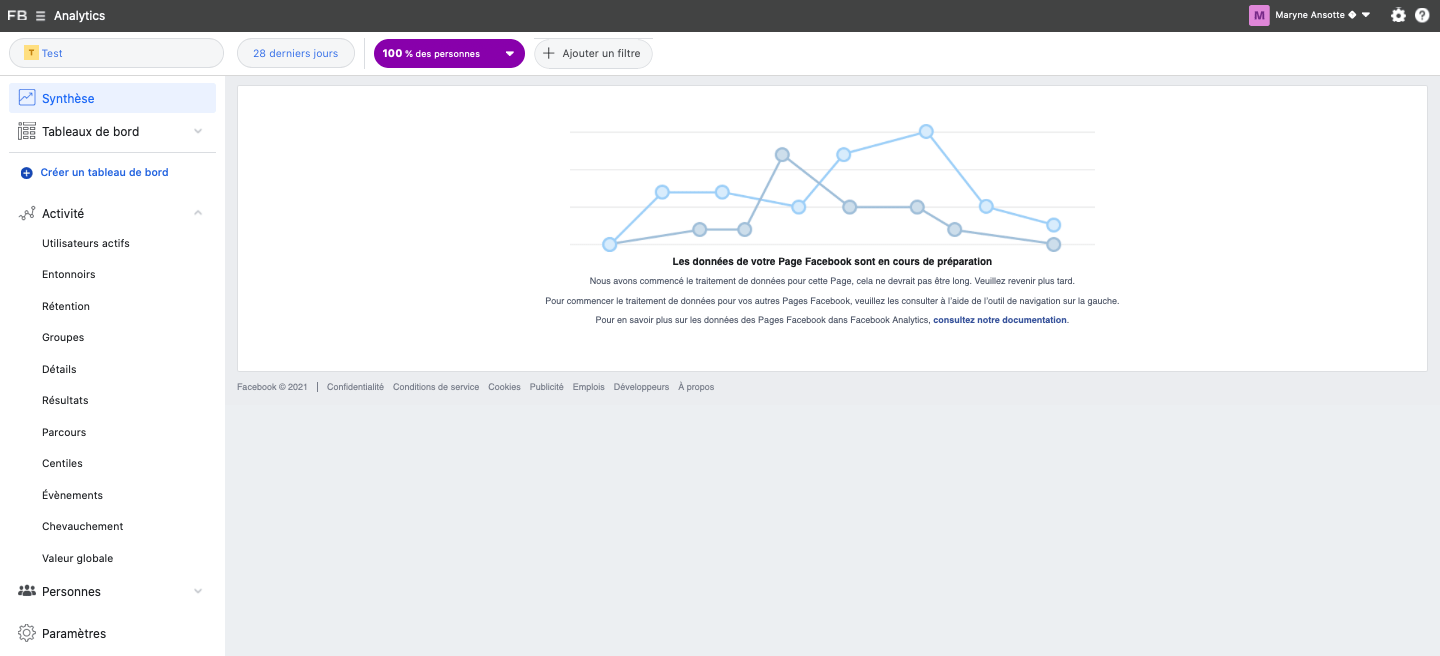Select Utilisateurs actifs in the sidebar
Screen dimensions: 1440x656
coord(85,243)
